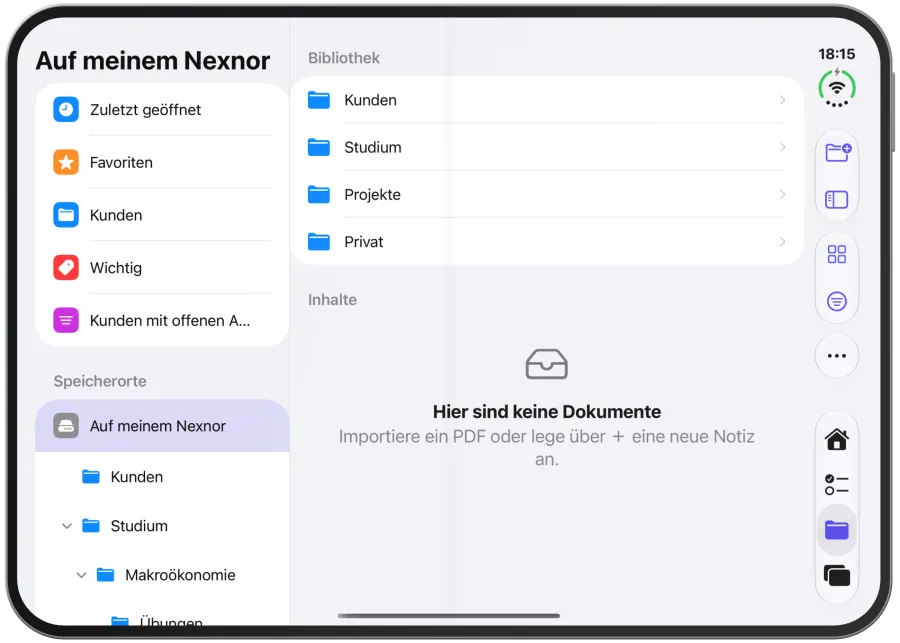Click the Speicherorte section header
The image size is (900, 643).
point(100,381)
